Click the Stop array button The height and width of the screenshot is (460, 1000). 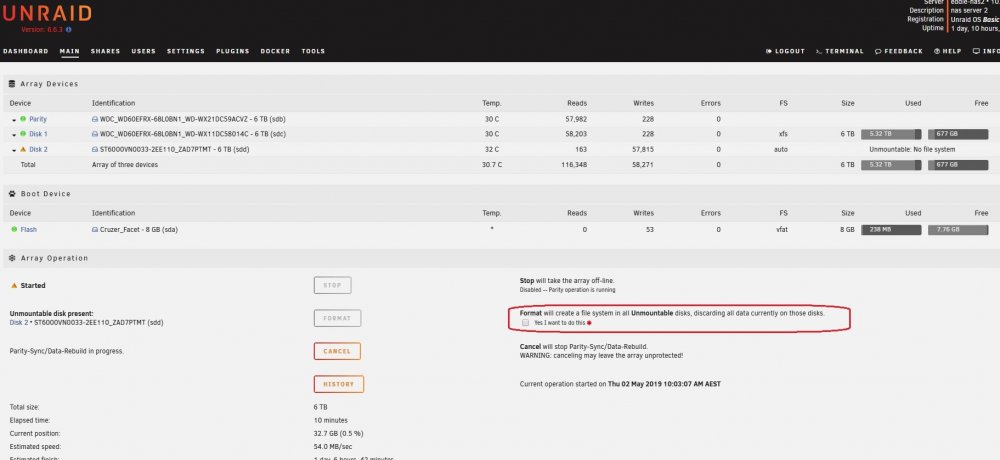[x=332, y=285]
